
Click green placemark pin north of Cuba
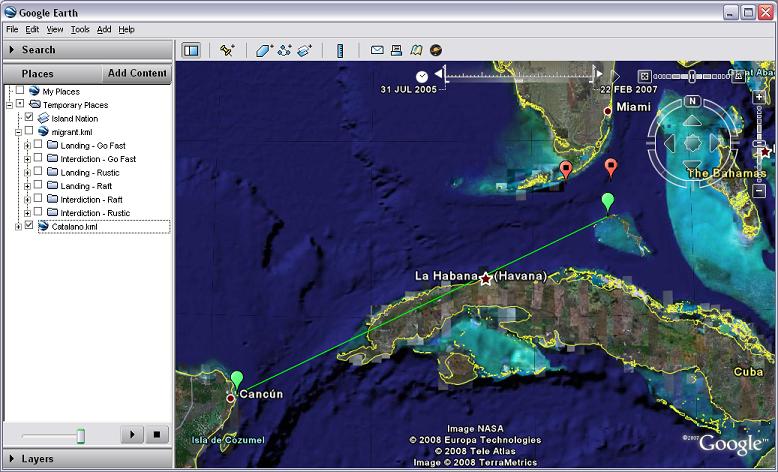[608, 202]
